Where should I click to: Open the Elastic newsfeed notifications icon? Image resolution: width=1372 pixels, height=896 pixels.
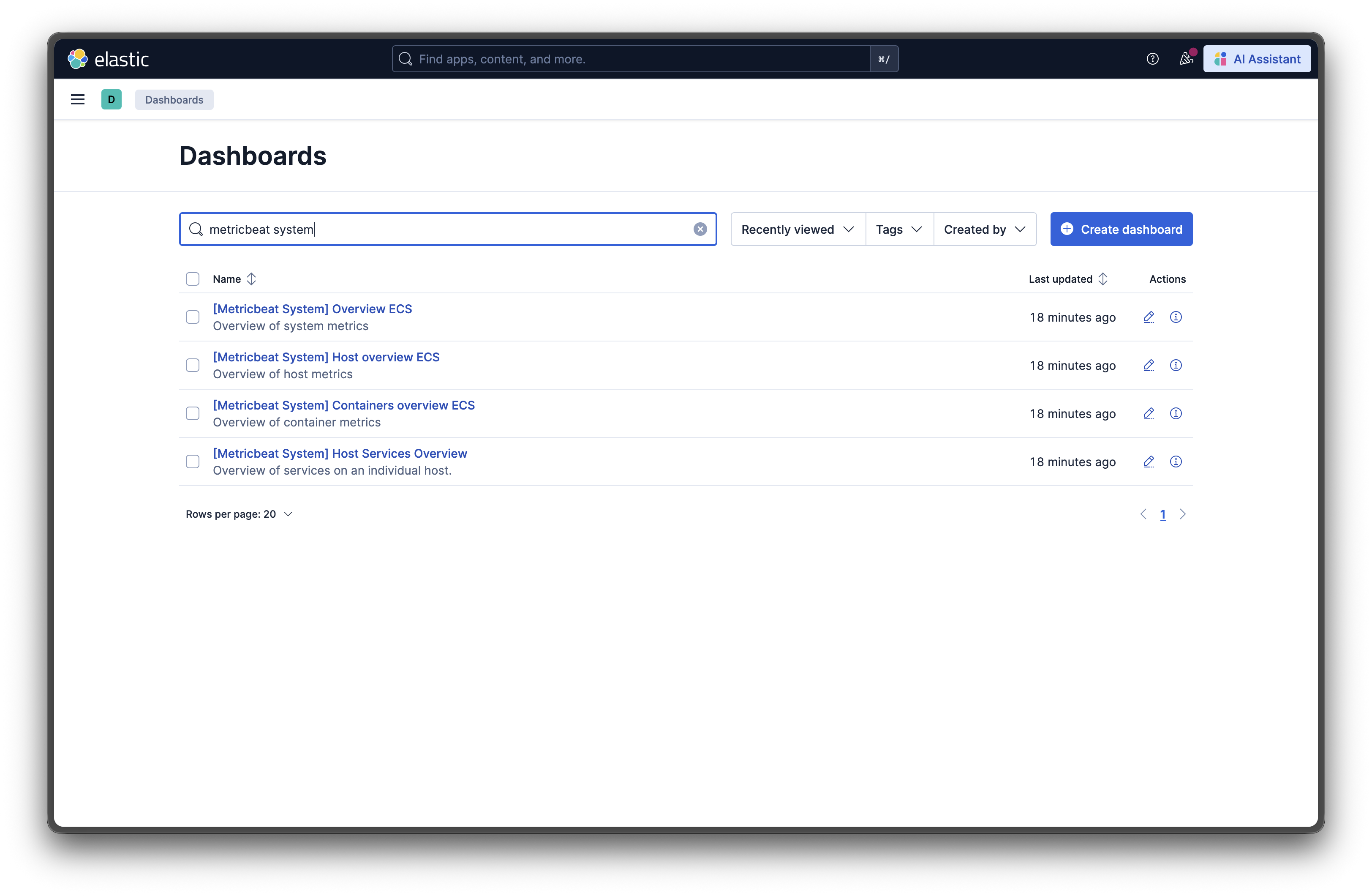tap(1187, 58)
